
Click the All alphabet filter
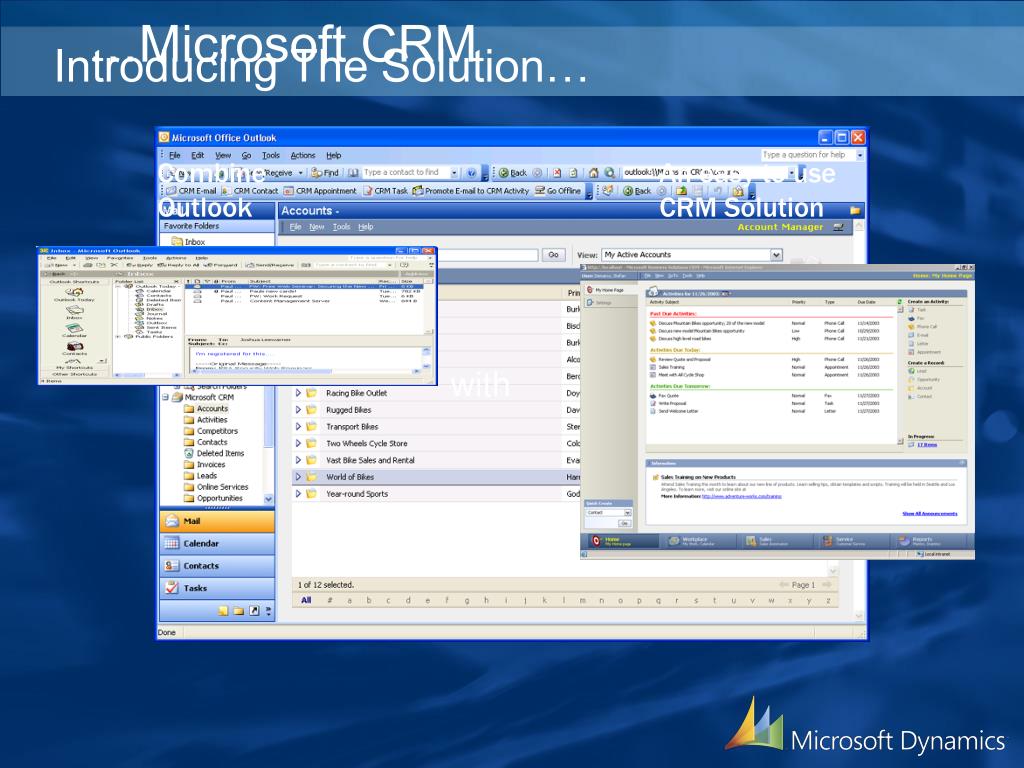[306, 600]
